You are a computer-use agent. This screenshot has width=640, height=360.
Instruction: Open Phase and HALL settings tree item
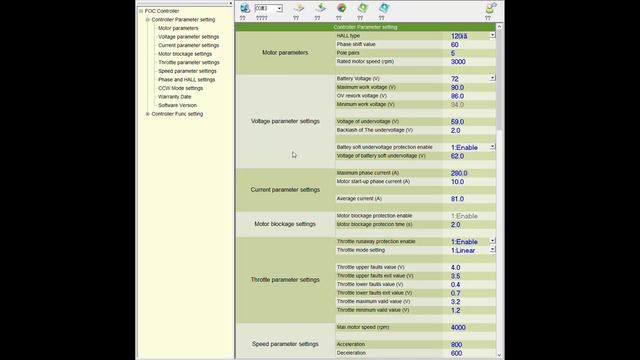(x=187, y=80)
